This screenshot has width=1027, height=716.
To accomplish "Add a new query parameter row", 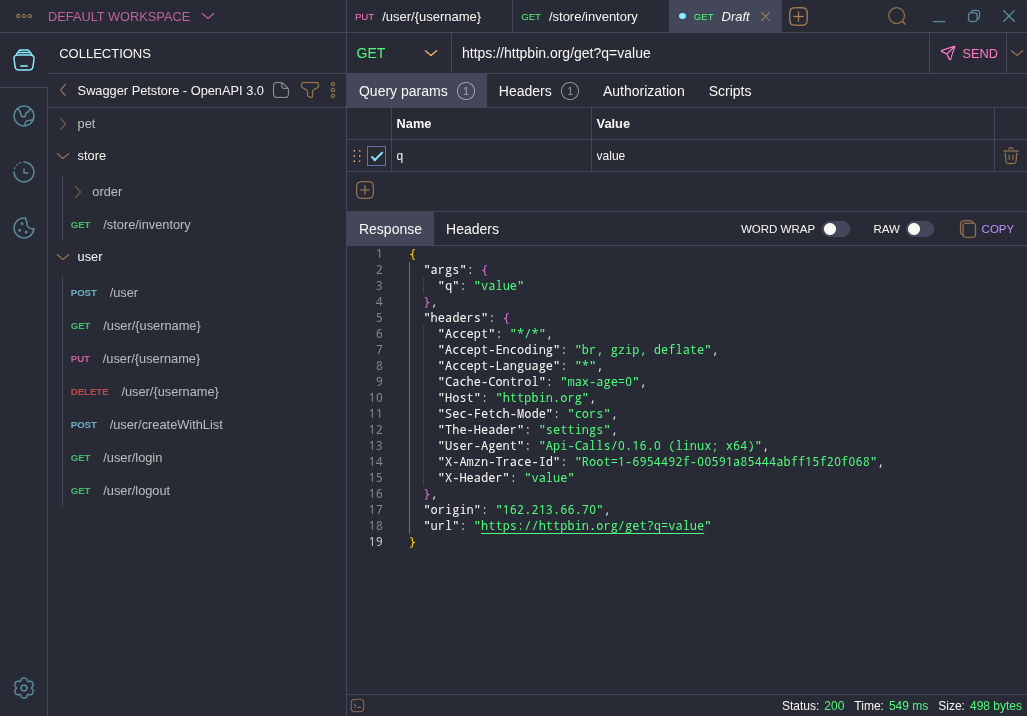I will 365,190.
